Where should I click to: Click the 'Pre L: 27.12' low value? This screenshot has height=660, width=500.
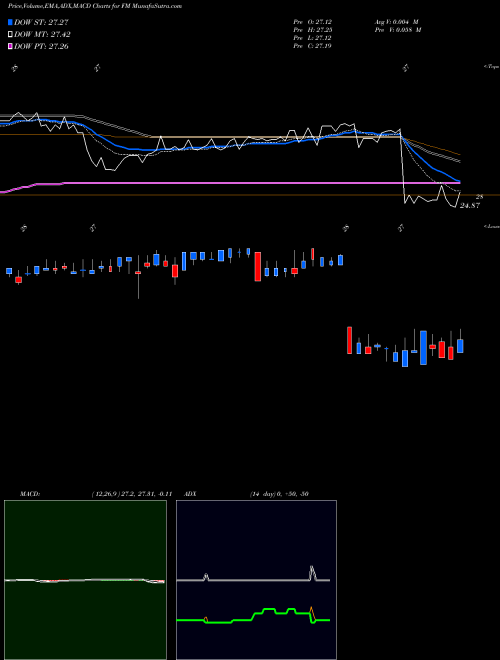[312, 38]
